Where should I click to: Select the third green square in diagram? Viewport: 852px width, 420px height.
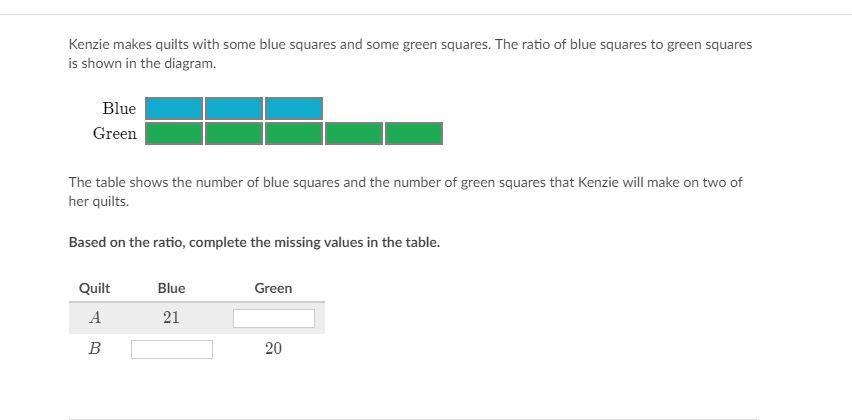[x=294, y=133]
